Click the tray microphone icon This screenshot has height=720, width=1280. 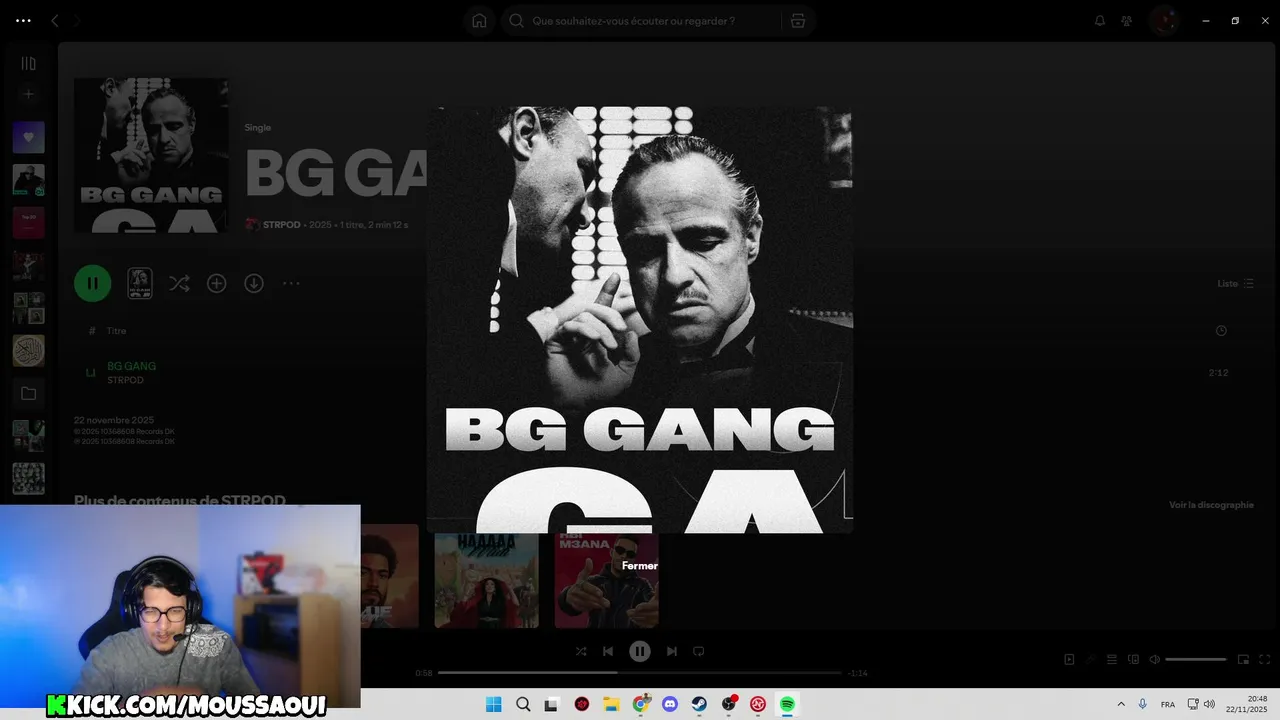coord(1143,705)
